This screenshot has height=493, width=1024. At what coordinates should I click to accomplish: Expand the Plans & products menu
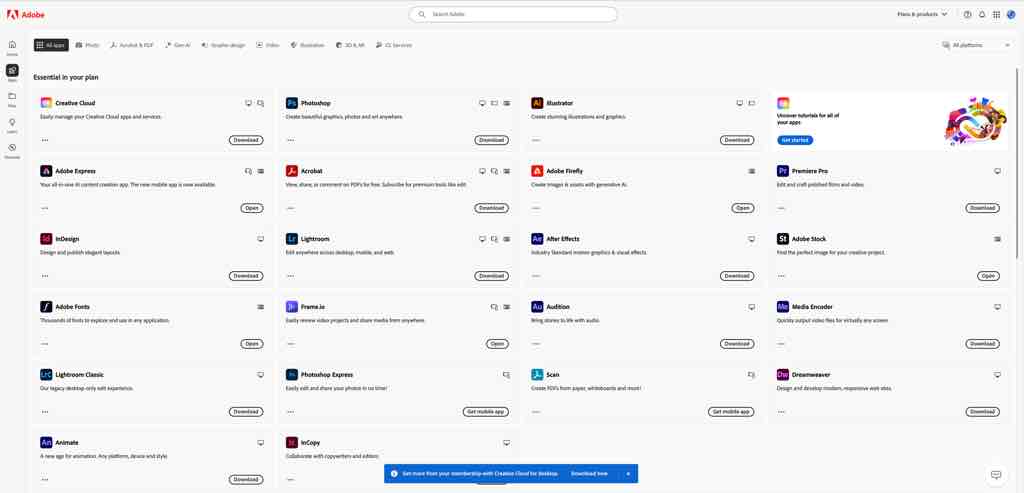(x=922, y=14)
